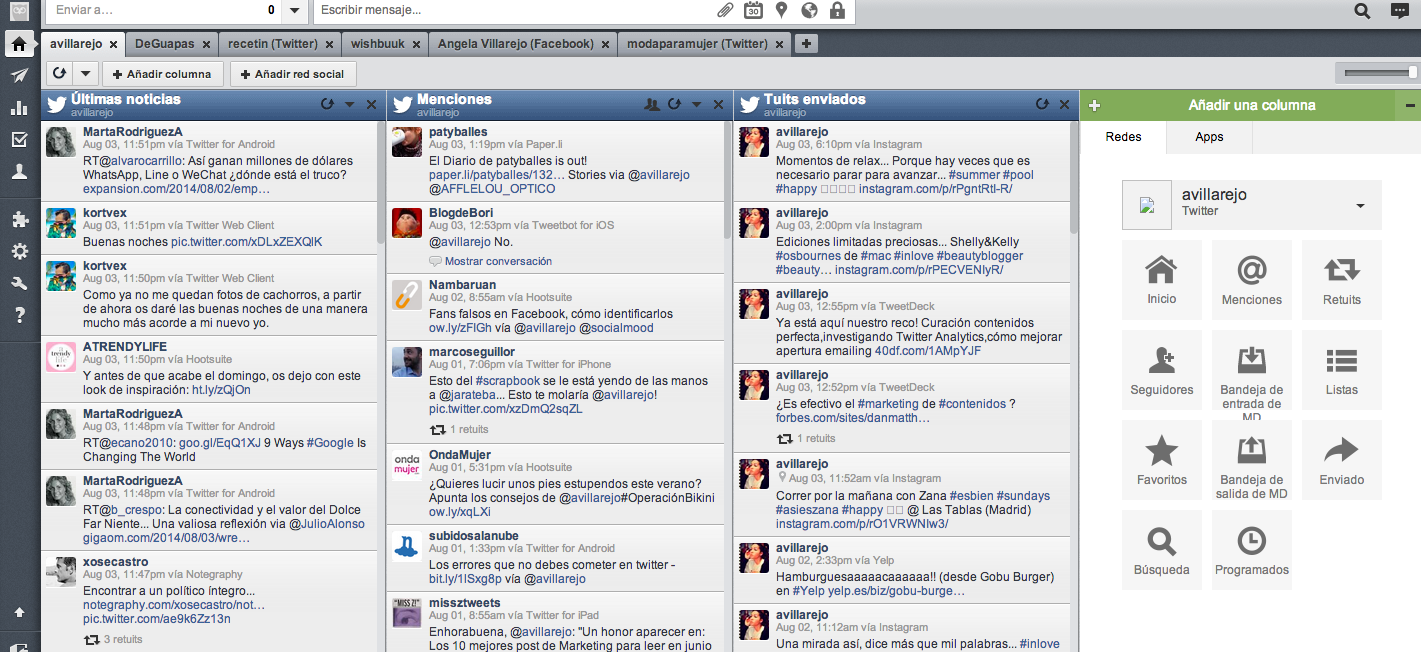
Task: Add a new tab with plus button
Action: pyautogui.click(x=807, y=44)
